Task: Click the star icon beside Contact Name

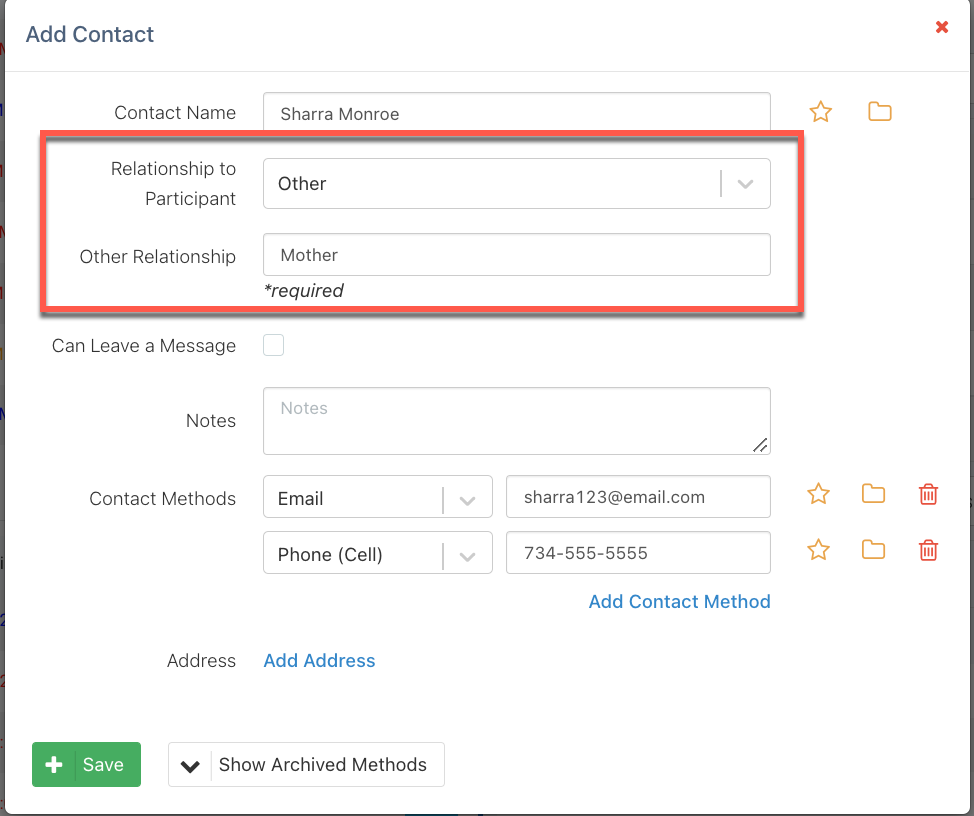Action: point(820,112)
